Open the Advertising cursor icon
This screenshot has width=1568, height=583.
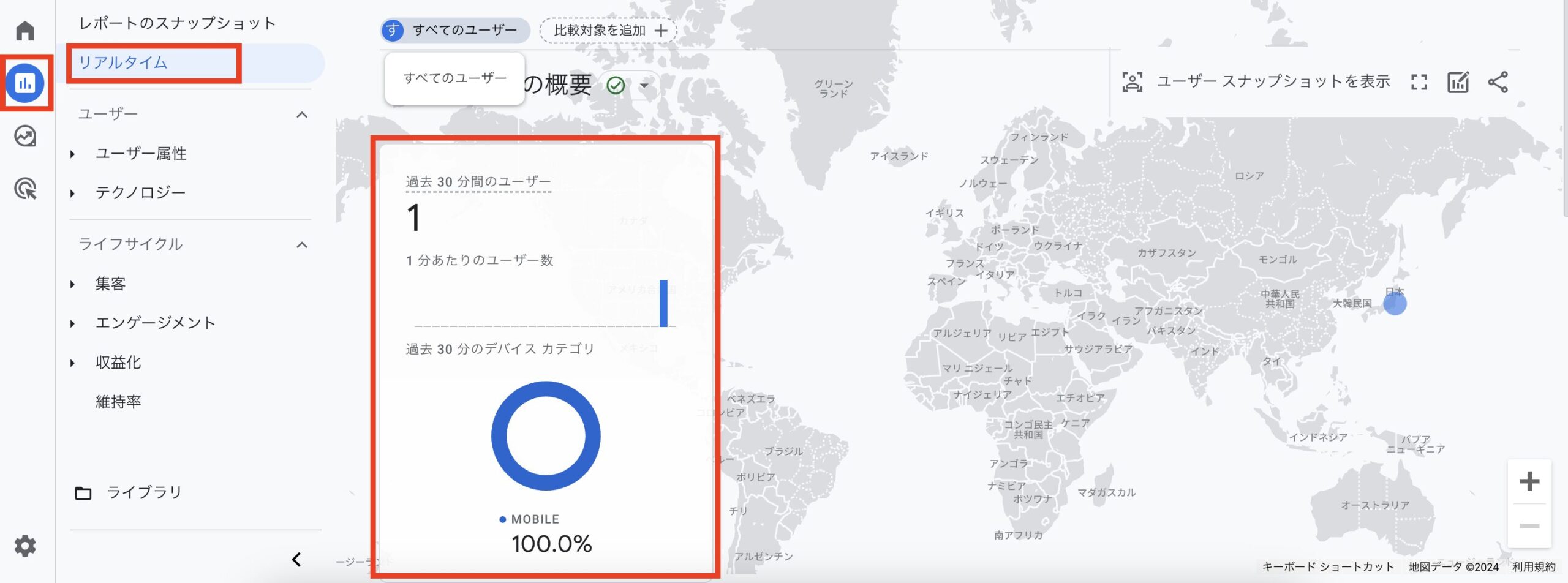click(25, 189)
